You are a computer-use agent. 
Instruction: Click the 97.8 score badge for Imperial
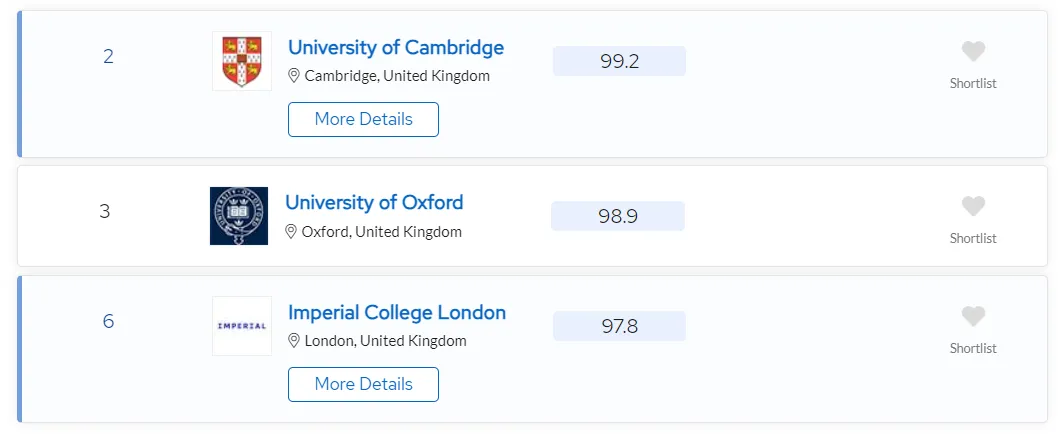click(619, 326)
